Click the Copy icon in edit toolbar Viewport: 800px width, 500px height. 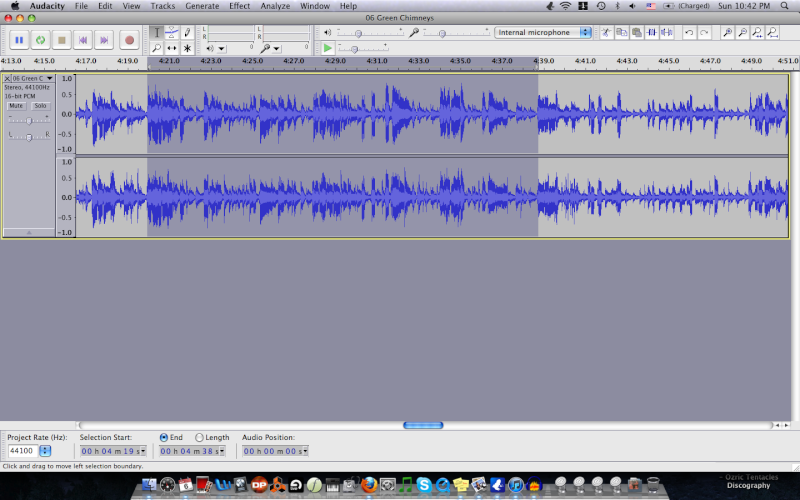pos(621,33)
